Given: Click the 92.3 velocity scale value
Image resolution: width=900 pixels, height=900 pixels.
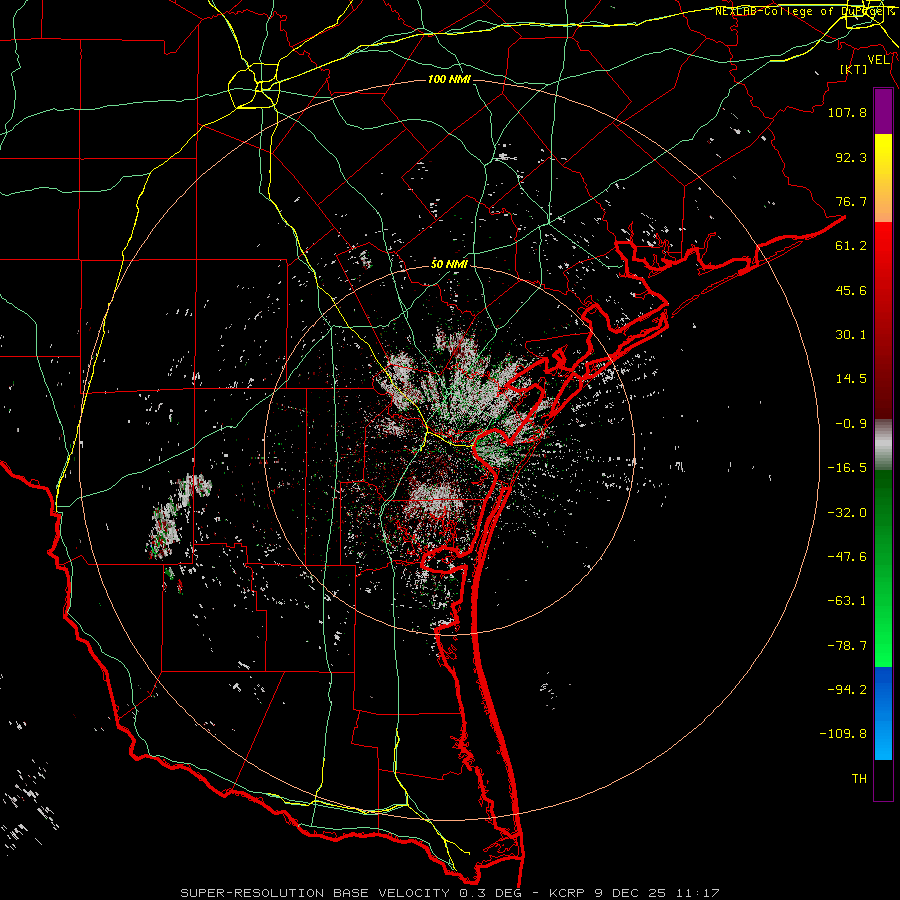Looking at the screenshot, I should point(851,157).
